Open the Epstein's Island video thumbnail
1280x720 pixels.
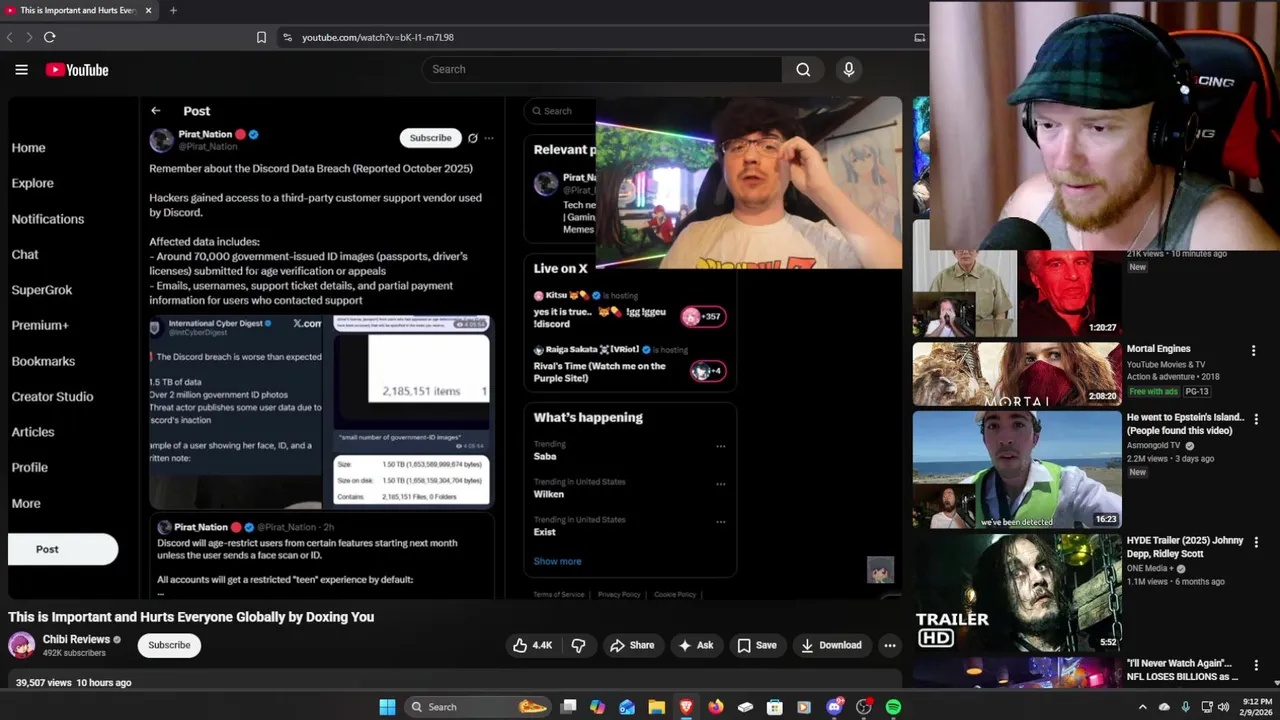pyautogui.click(x=1016, y=469)
